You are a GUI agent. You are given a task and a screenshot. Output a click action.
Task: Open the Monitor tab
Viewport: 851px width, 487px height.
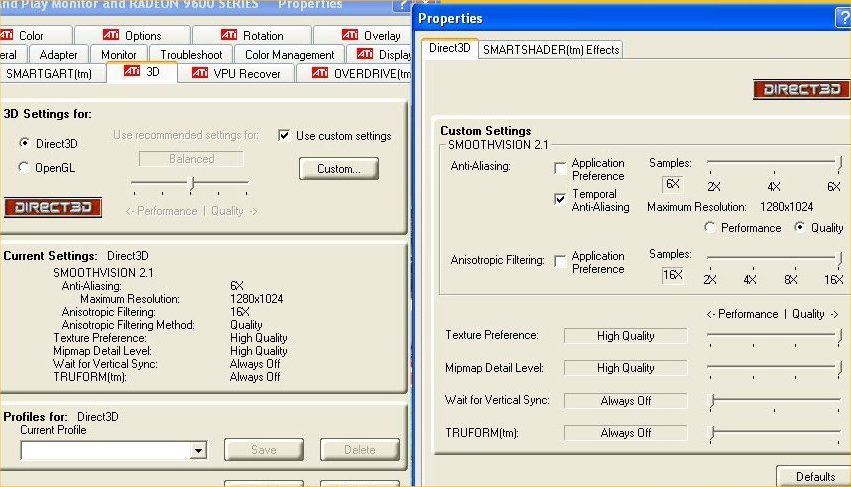pos(118,54)
